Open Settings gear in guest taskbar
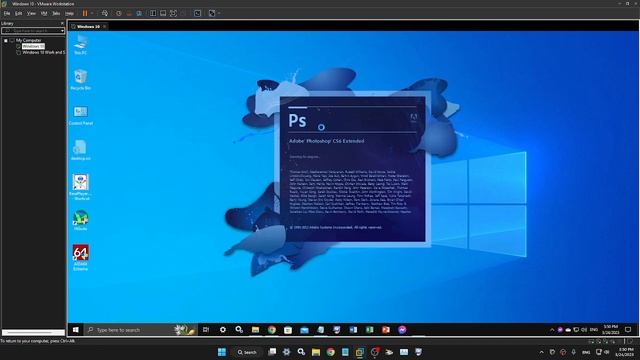This screenshot has height=360, width=640. (x=222, y=330)
